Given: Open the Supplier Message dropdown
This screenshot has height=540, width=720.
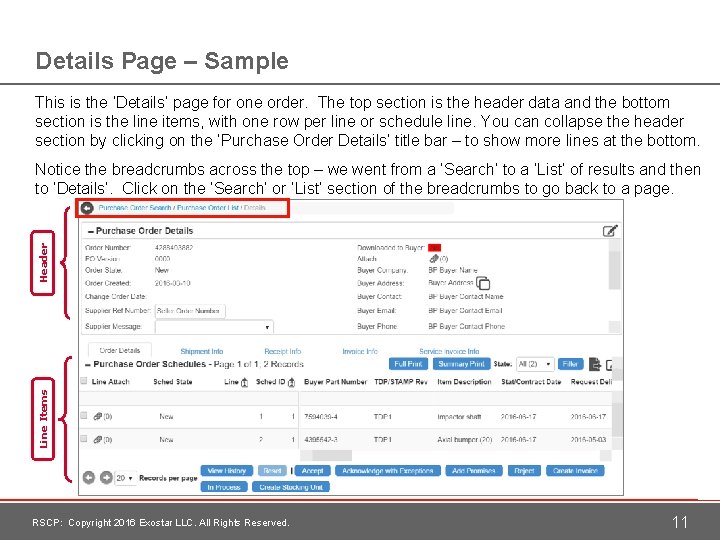Looking at the screenshot, I should 214,327.
